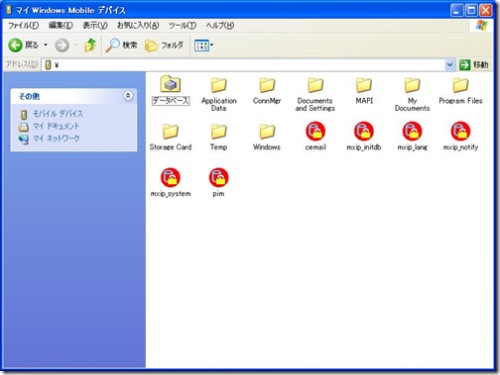The width and height of the screenshot is (500, 375).
Task: Select the cemail locked file icon
Action: tap(315, 131)
